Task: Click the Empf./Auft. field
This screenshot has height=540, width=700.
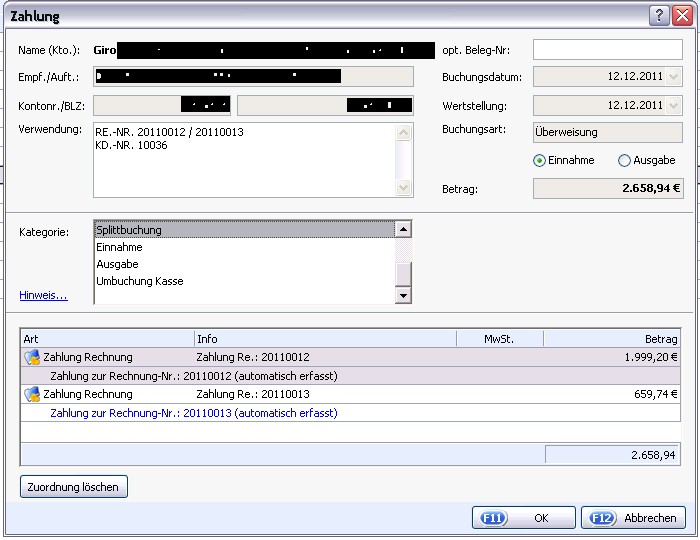Action: (254, 77)
